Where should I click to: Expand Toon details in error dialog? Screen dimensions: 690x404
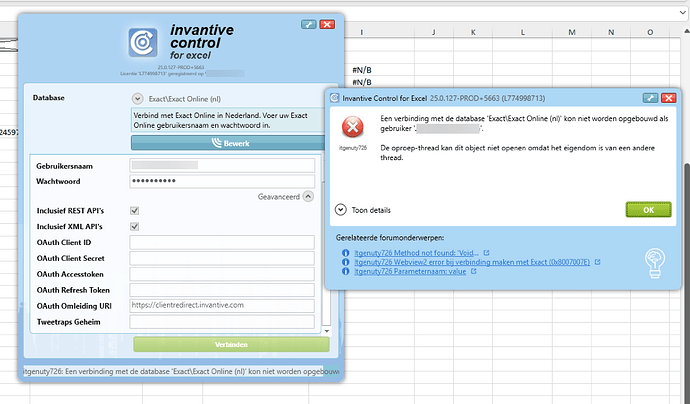(342, 209)
